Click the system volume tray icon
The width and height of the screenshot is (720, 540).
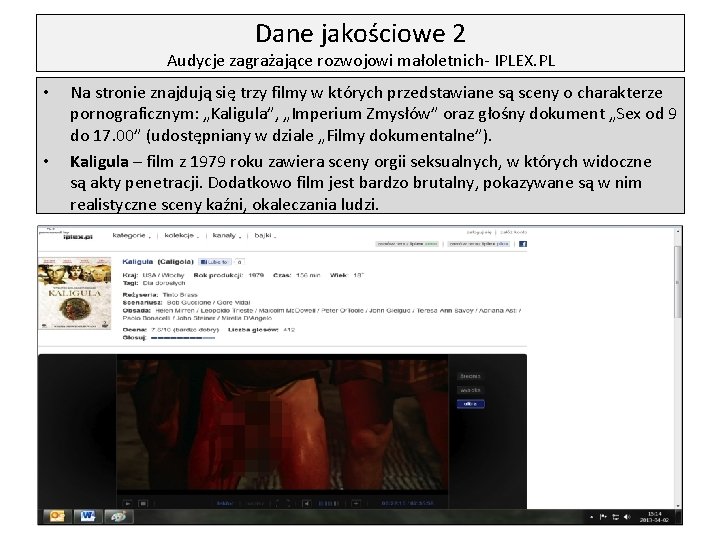627,517
